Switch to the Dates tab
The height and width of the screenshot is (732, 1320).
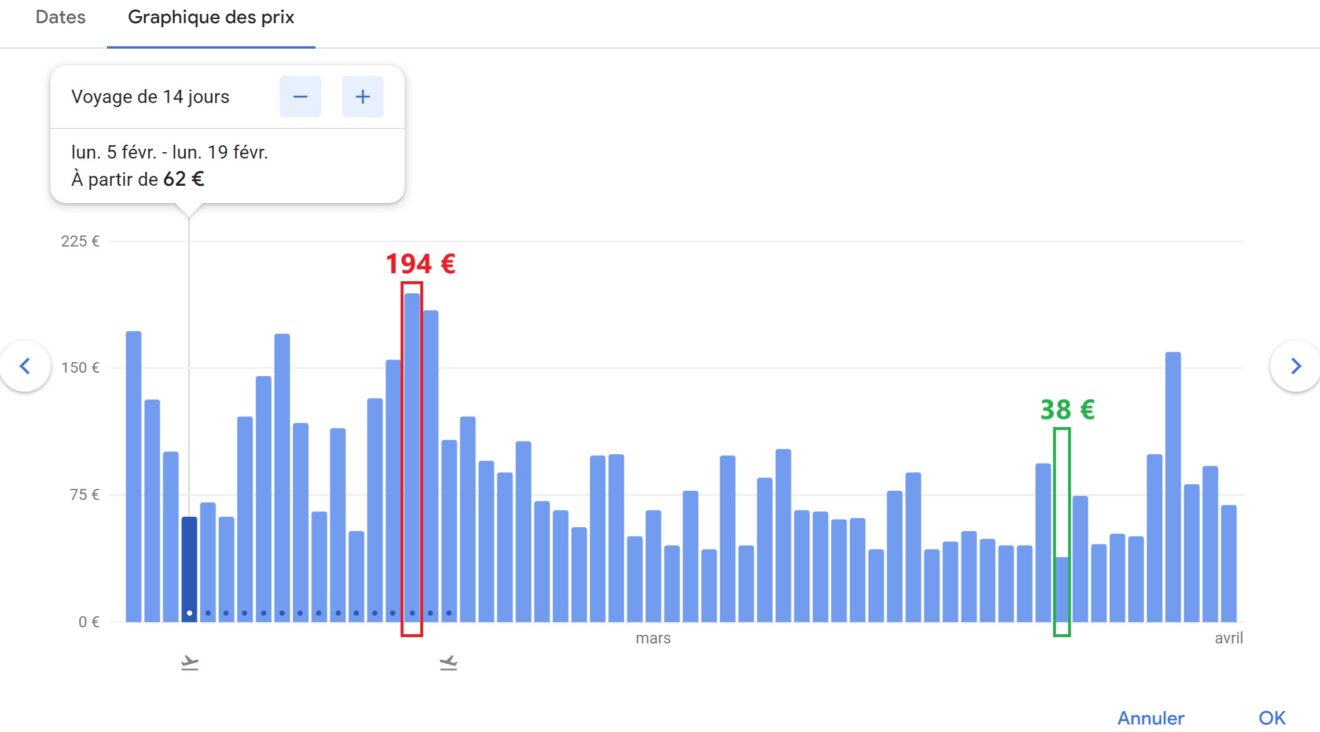tap(60, 18)
